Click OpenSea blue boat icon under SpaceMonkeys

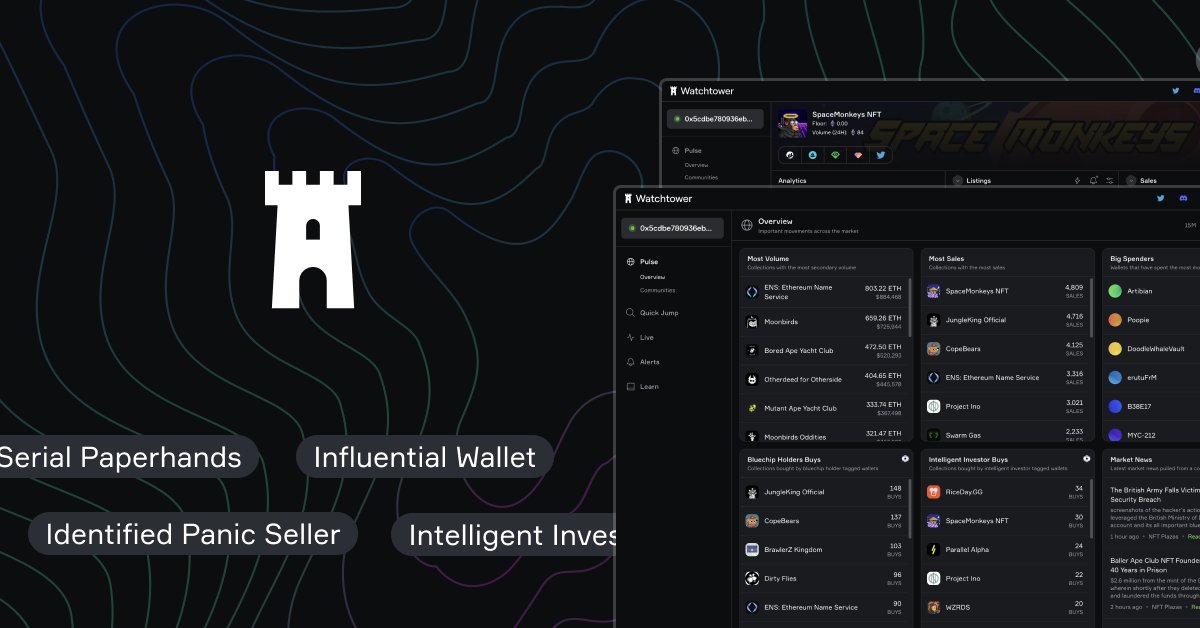coord(812,155)
